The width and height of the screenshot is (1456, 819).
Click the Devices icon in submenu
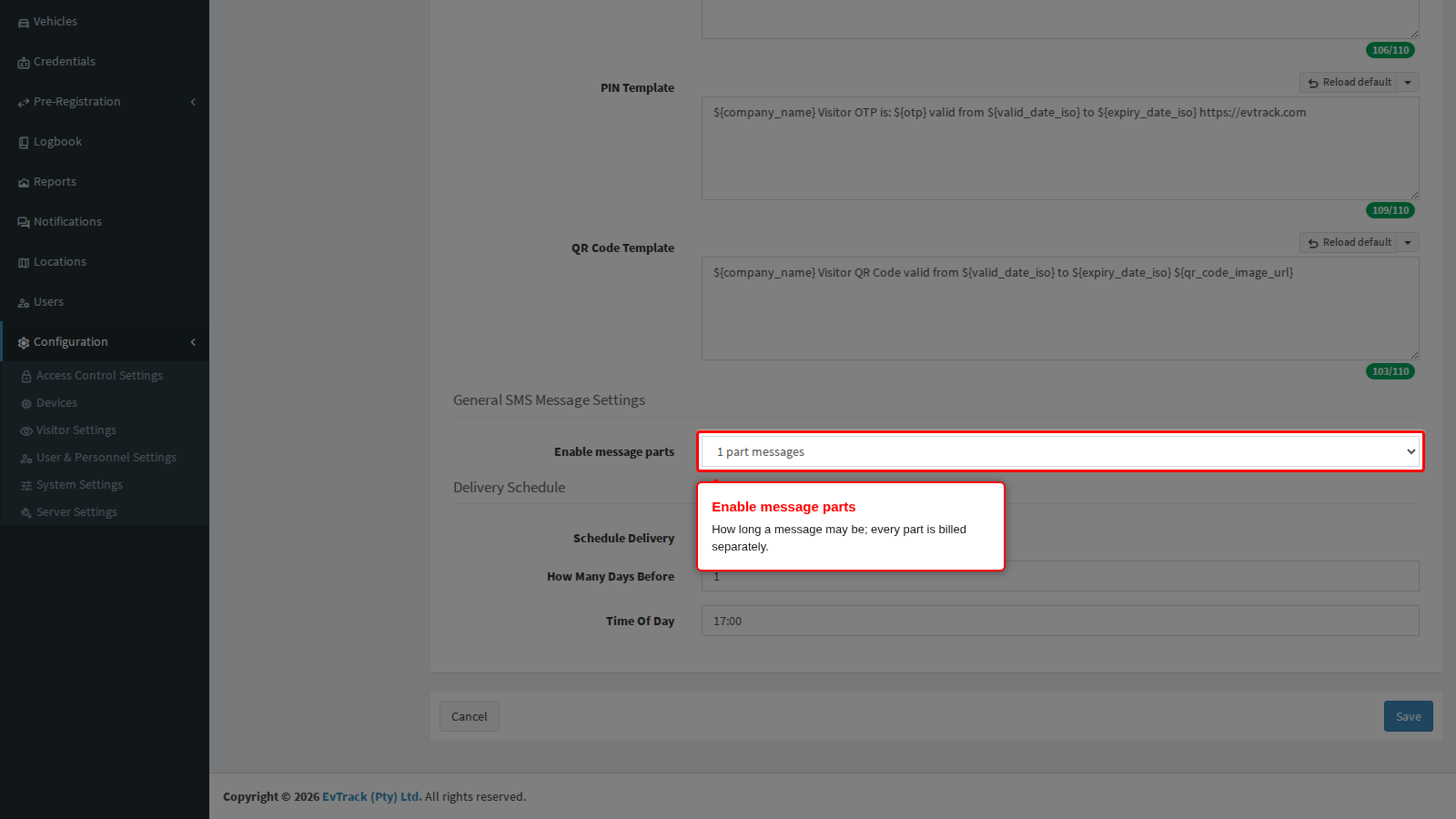[26, 404]
